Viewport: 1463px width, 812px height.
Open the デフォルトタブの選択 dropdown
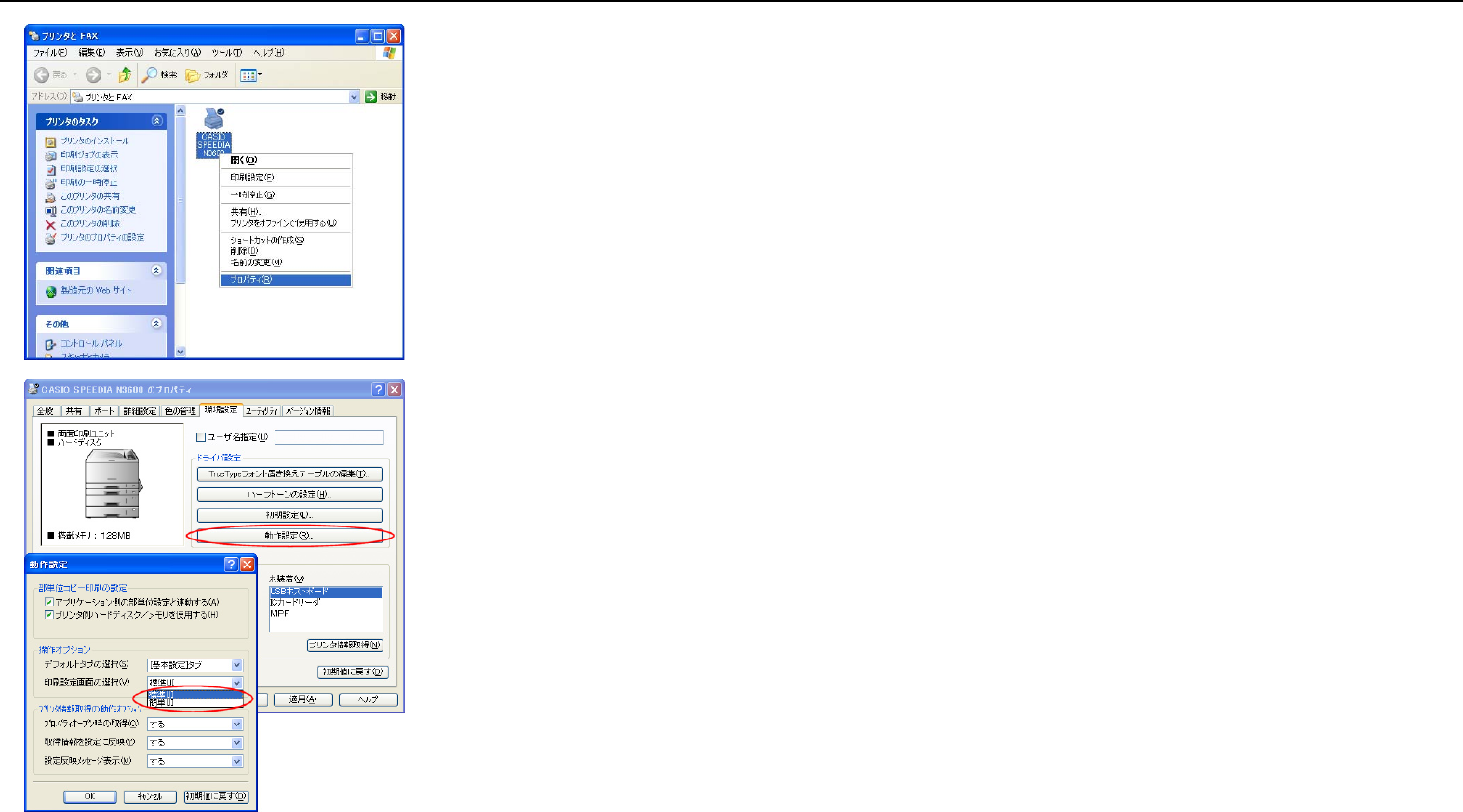(x=236, y=665)
